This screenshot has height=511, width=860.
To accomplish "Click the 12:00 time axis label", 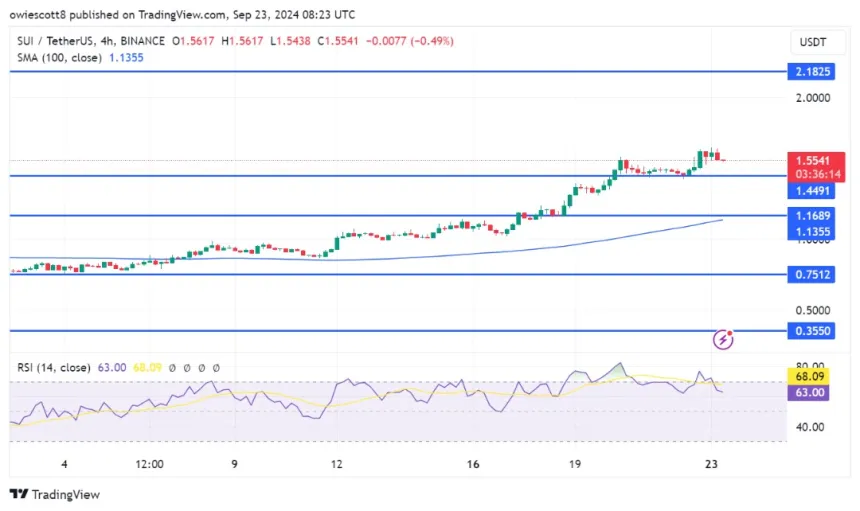I will [x=149, y=464].
